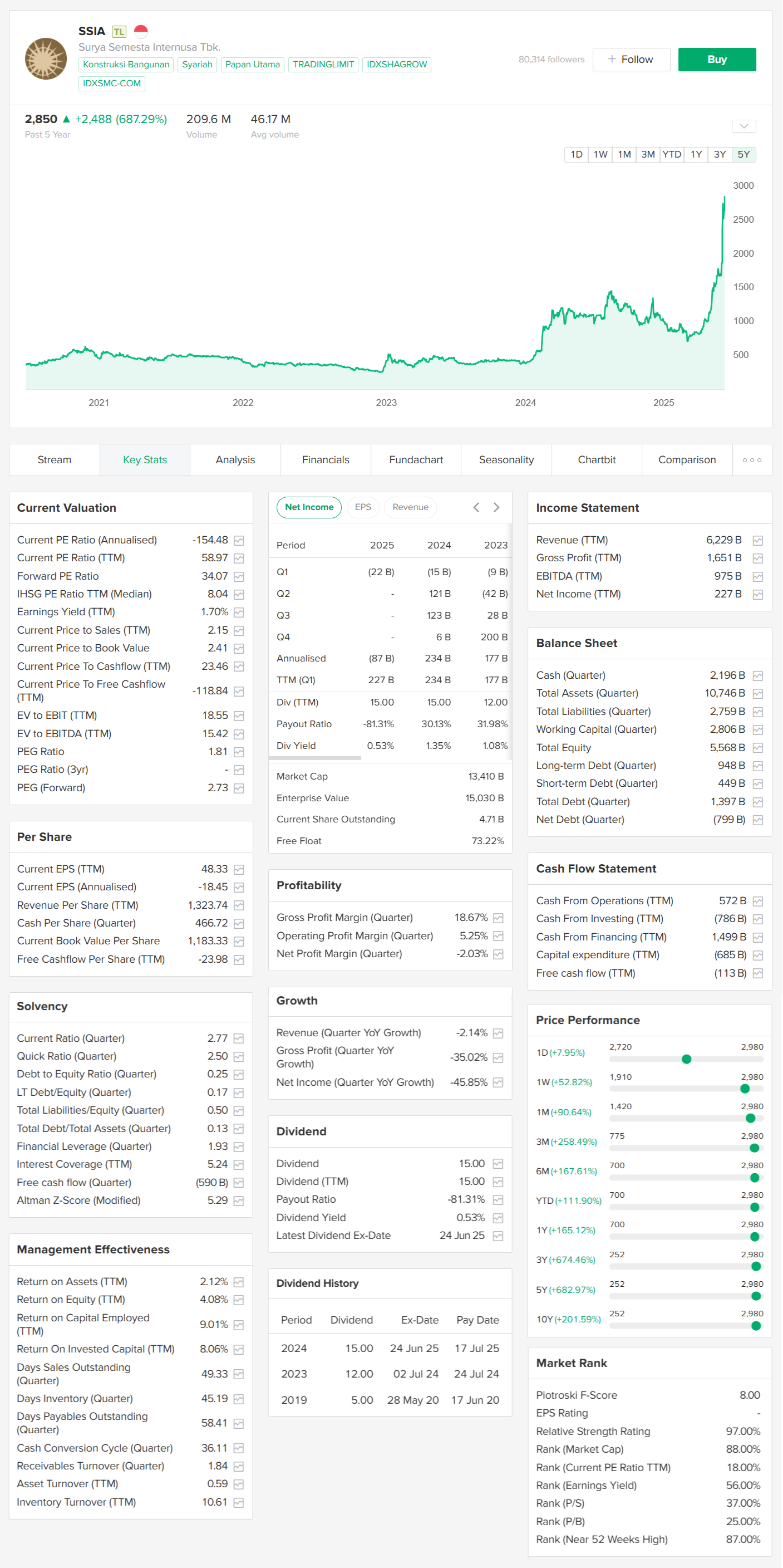Open chart icon for Net Income (TTM)
Screen dimensions: 783x1568
coord(758,595)
